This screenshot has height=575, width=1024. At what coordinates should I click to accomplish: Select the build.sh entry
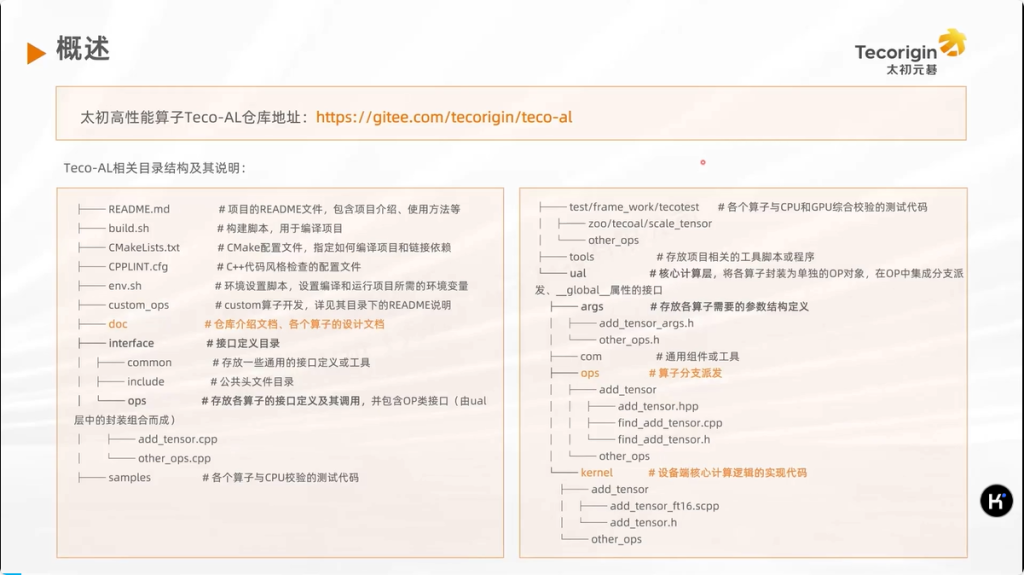click(128, 228)
